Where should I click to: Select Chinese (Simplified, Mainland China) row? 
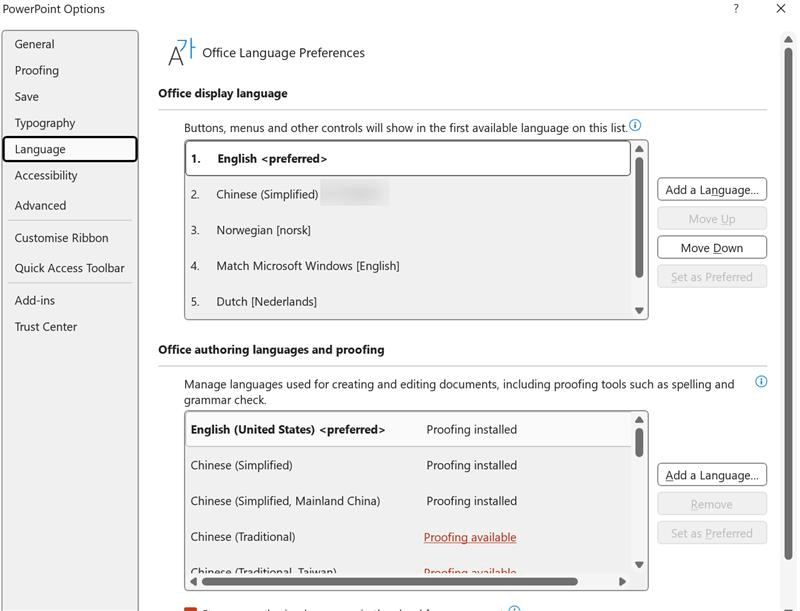409,501
